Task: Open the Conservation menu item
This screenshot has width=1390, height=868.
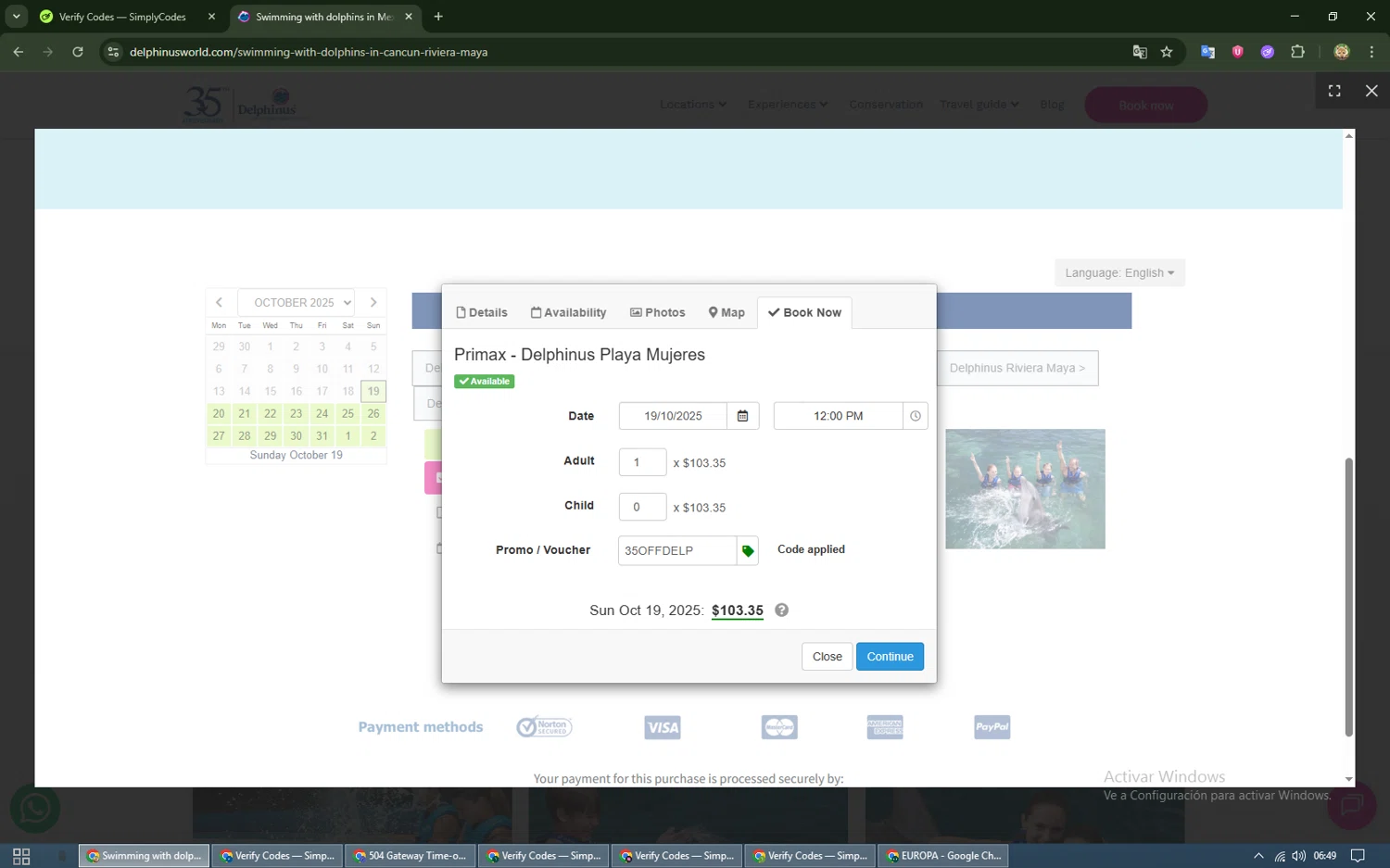Action: click(886, 104)
